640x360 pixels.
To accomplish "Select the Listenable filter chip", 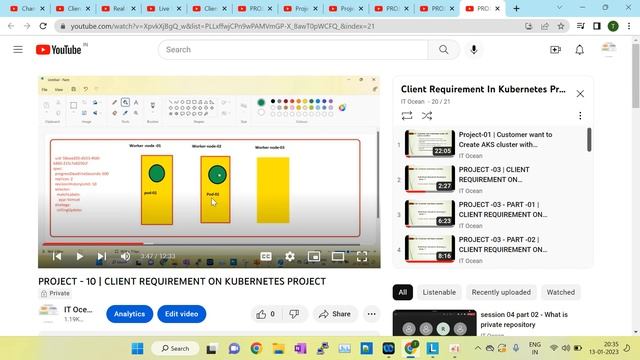I will coord(439,292).
